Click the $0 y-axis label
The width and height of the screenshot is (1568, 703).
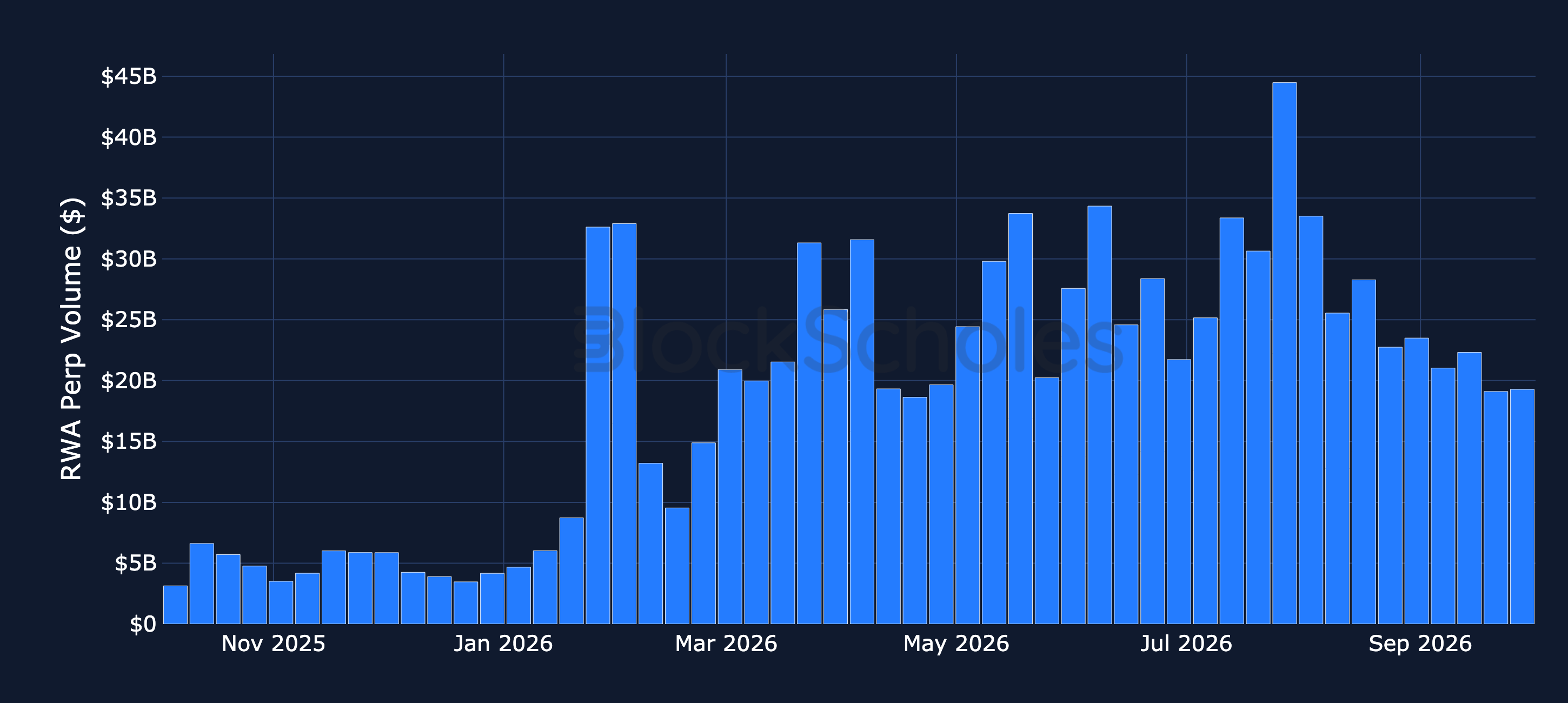coord(143,625)
